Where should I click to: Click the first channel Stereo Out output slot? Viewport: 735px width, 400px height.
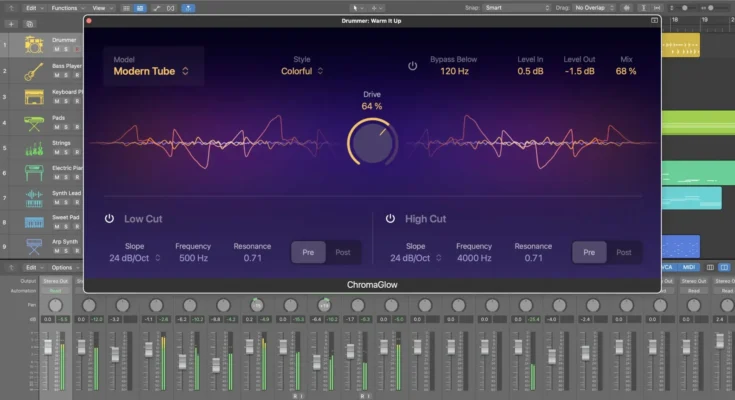(55, 281)
